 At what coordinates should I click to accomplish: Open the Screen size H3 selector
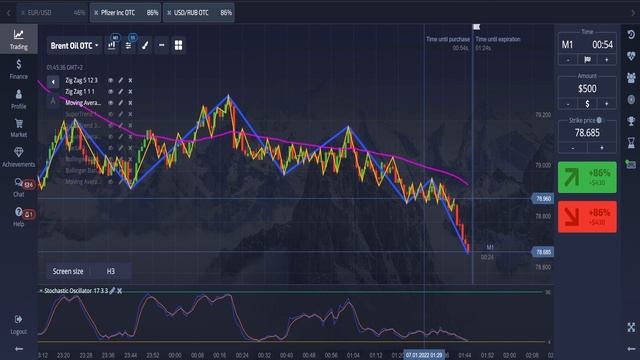(89, 271)
